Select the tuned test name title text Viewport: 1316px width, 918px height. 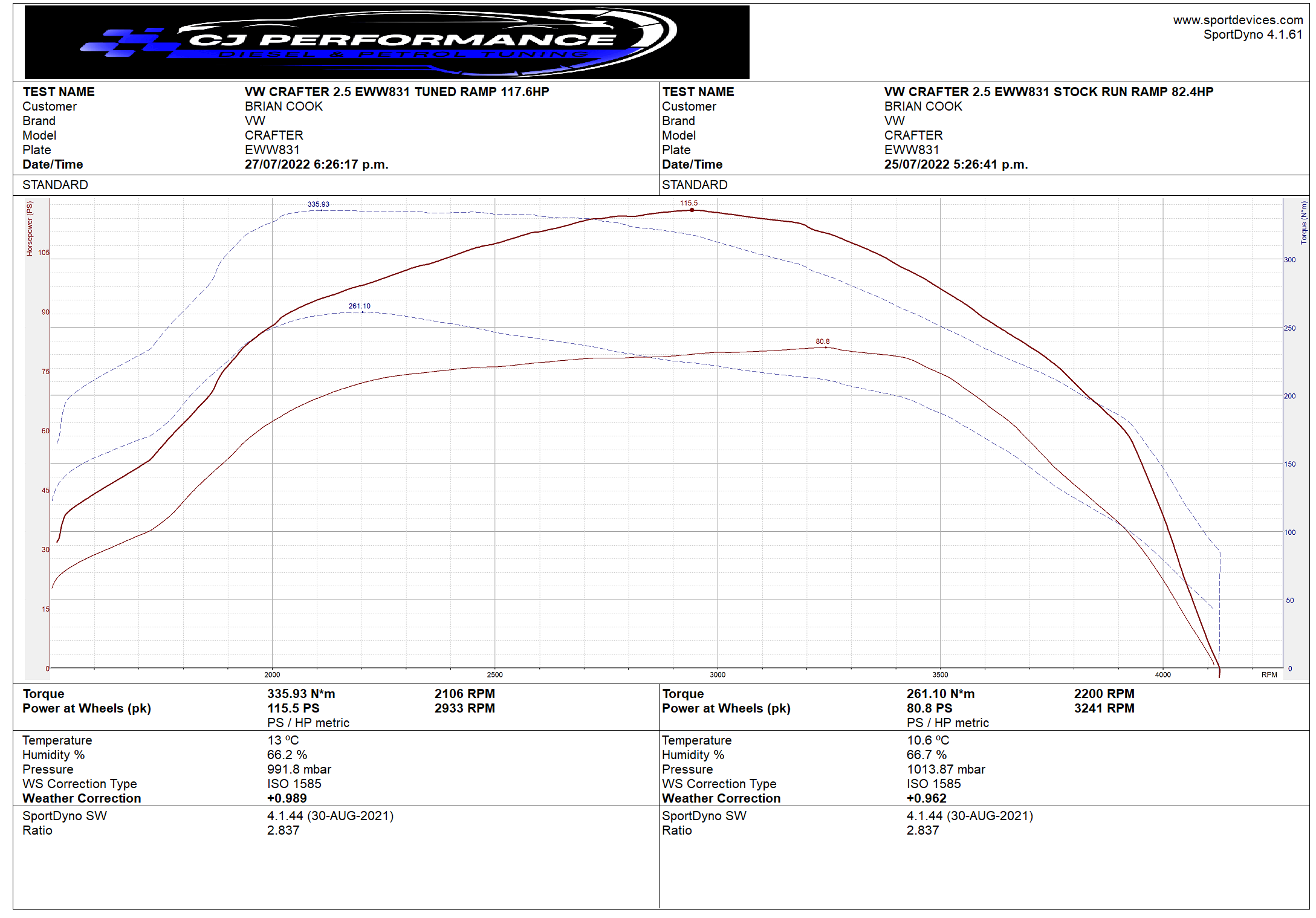(x=397, y=92)
